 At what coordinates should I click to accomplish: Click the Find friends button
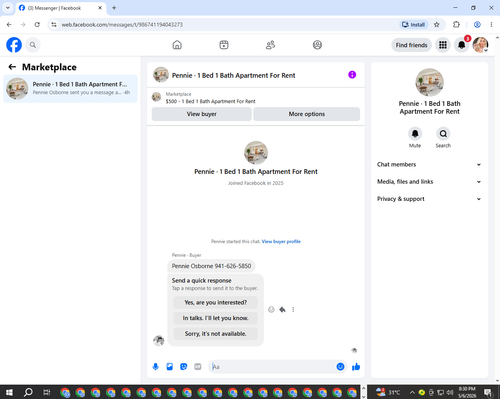411,45
